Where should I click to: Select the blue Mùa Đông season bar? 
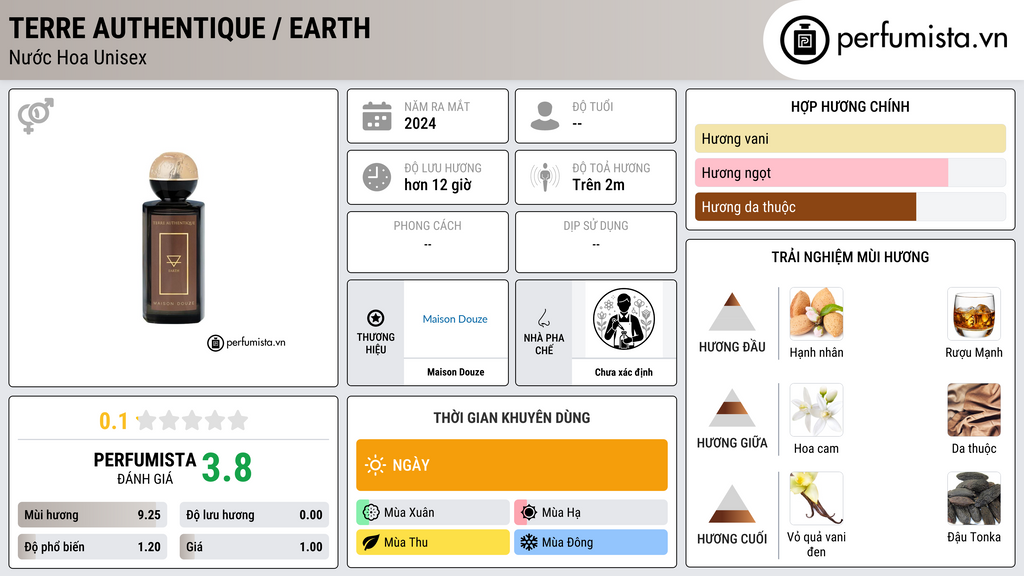(x=591, y=542)
